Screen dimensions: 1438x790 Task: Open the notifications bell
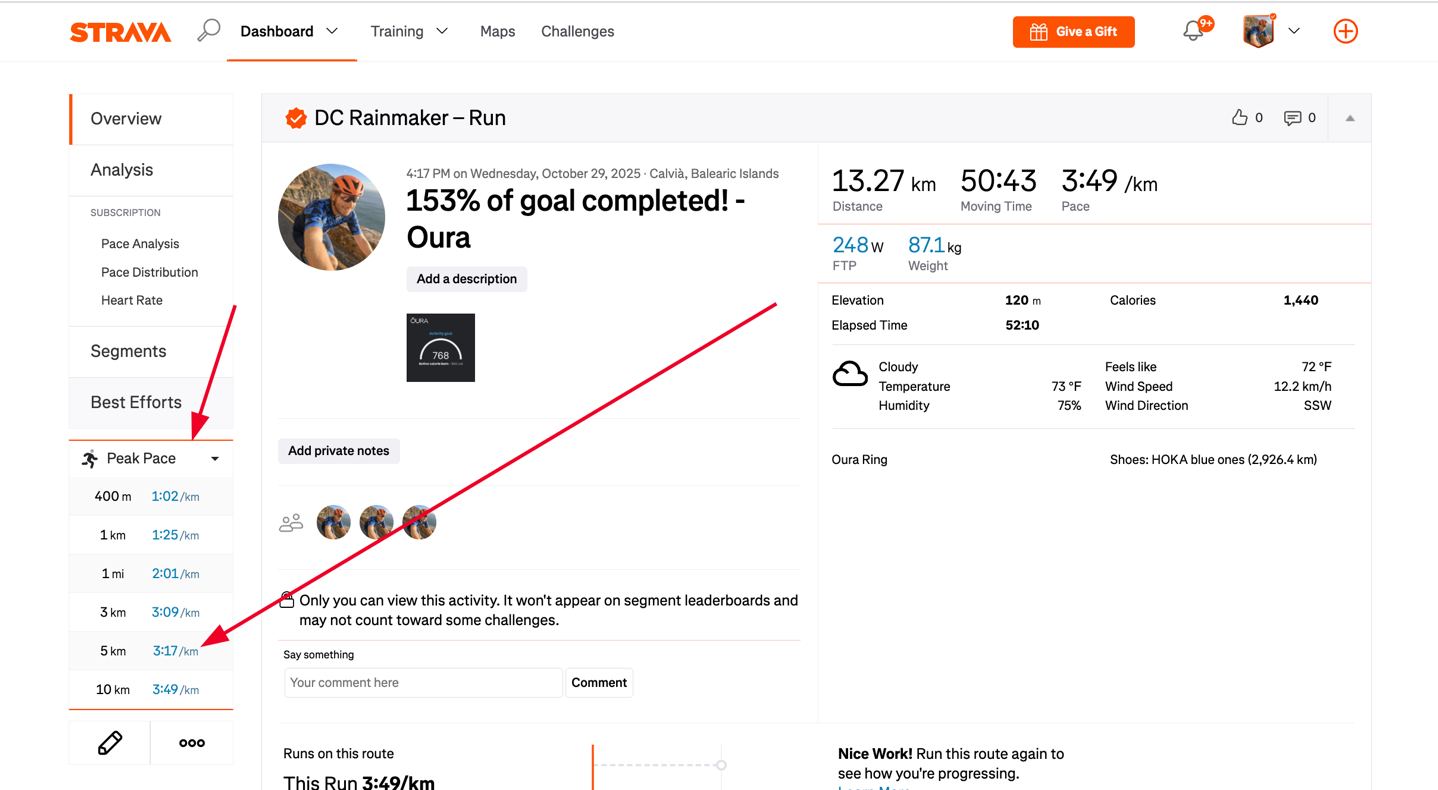point(1193,32)
